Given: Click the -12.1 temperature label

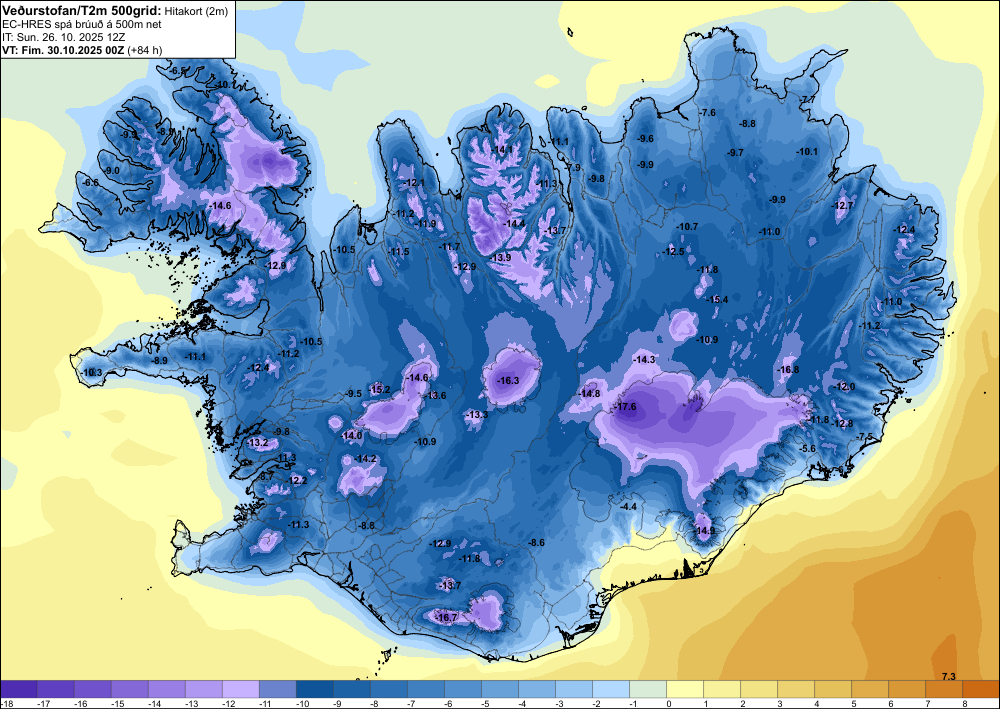Looking at the screenshot, I should pyautogui.click(x=414, y=183).
